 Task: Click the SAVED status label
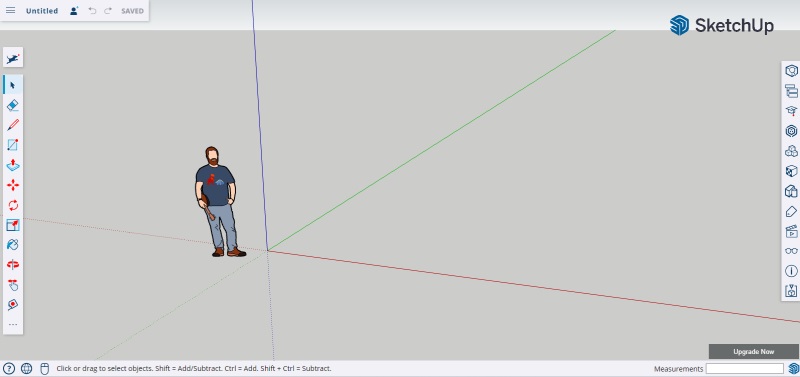pyautogui.click(x=133, y=11)
